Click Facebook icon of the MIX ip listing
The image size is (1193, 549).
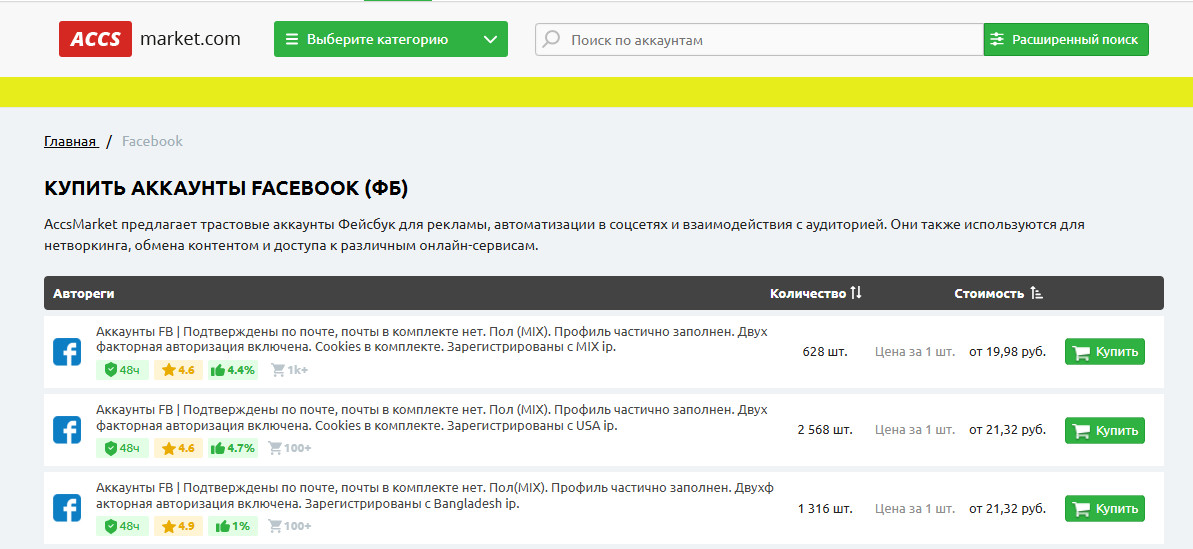coord(67,351)
